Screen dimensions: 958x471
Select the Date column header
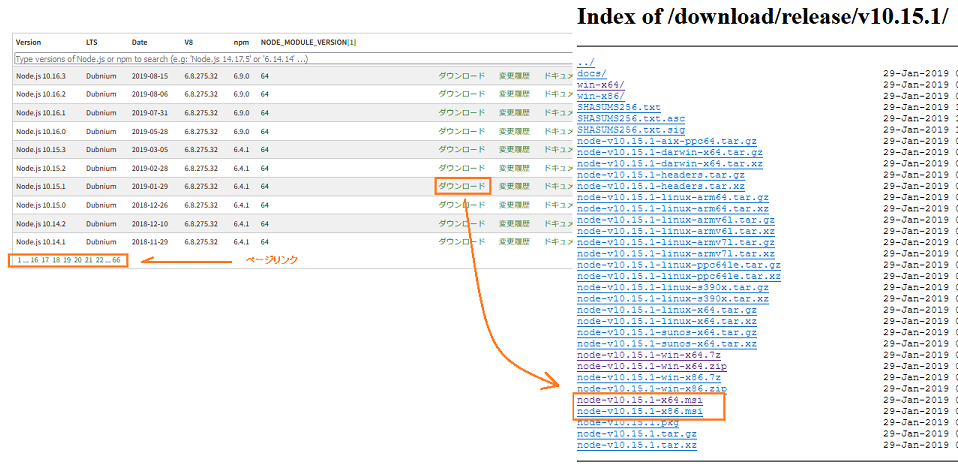coord(139,43)
